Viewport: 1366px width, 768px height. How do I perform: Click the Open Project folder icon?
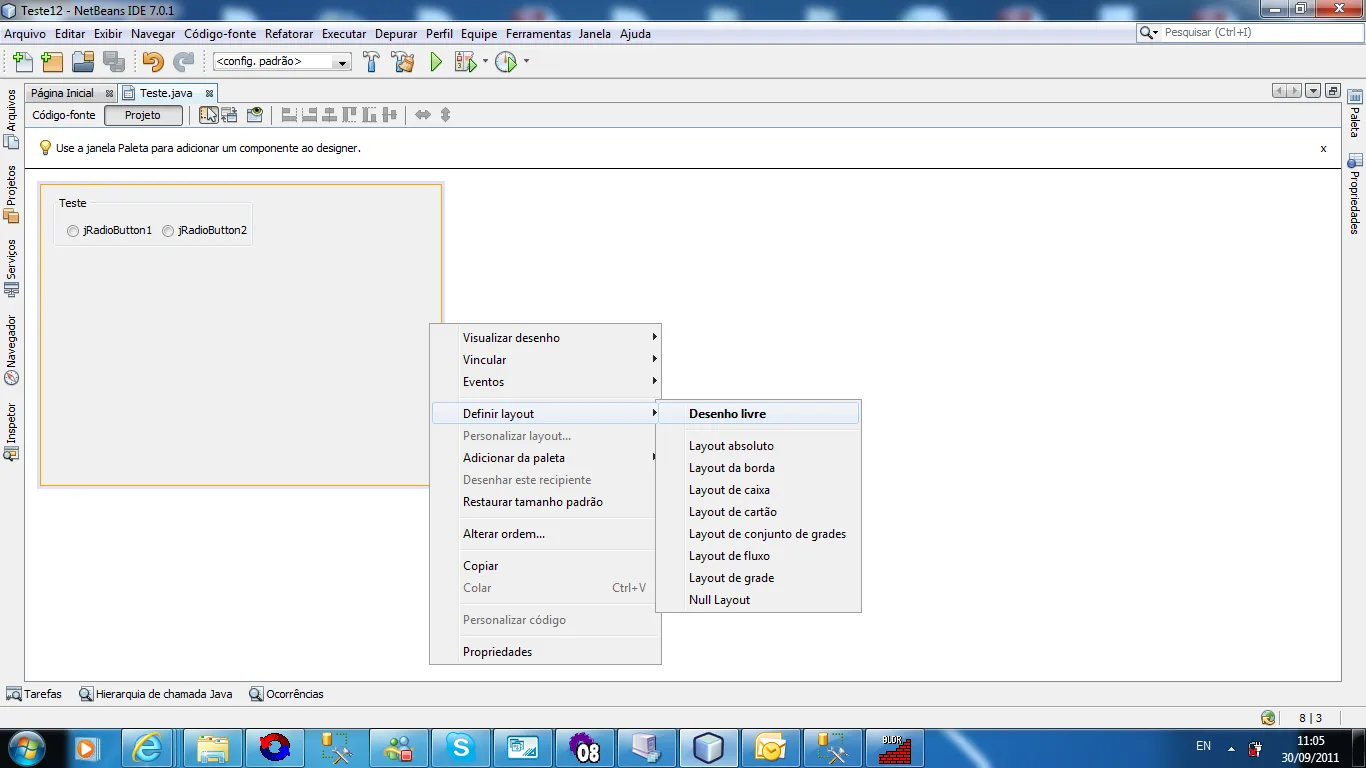(x=83, y=62)
